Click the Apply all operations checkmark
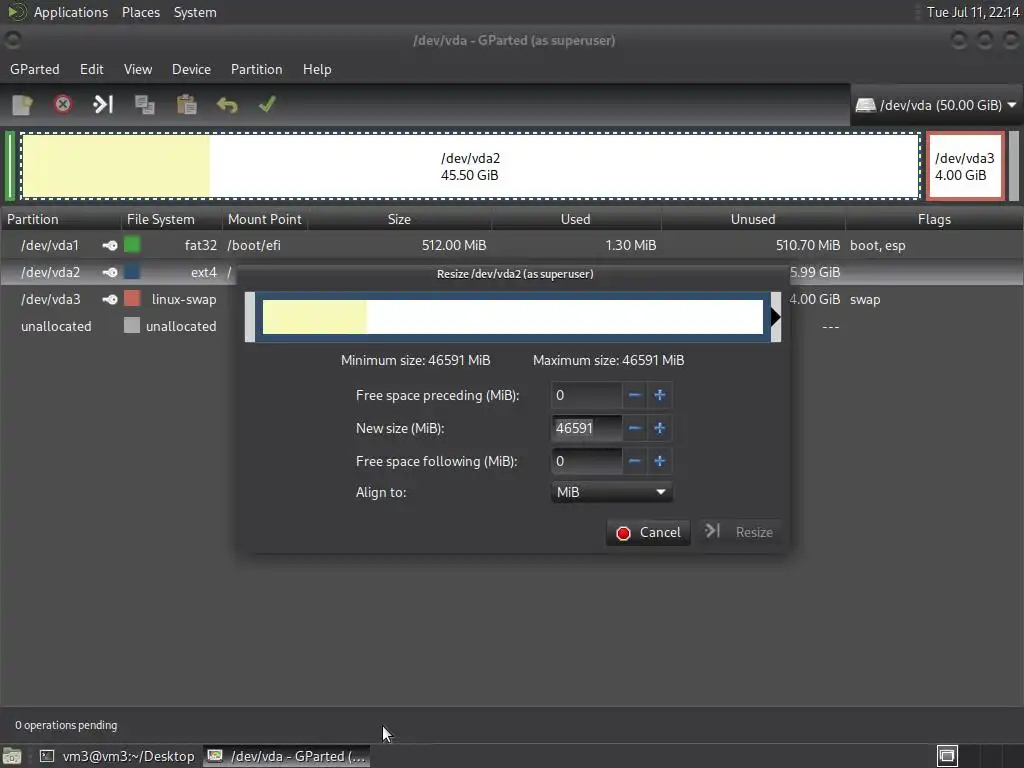 tap(267, 104)
